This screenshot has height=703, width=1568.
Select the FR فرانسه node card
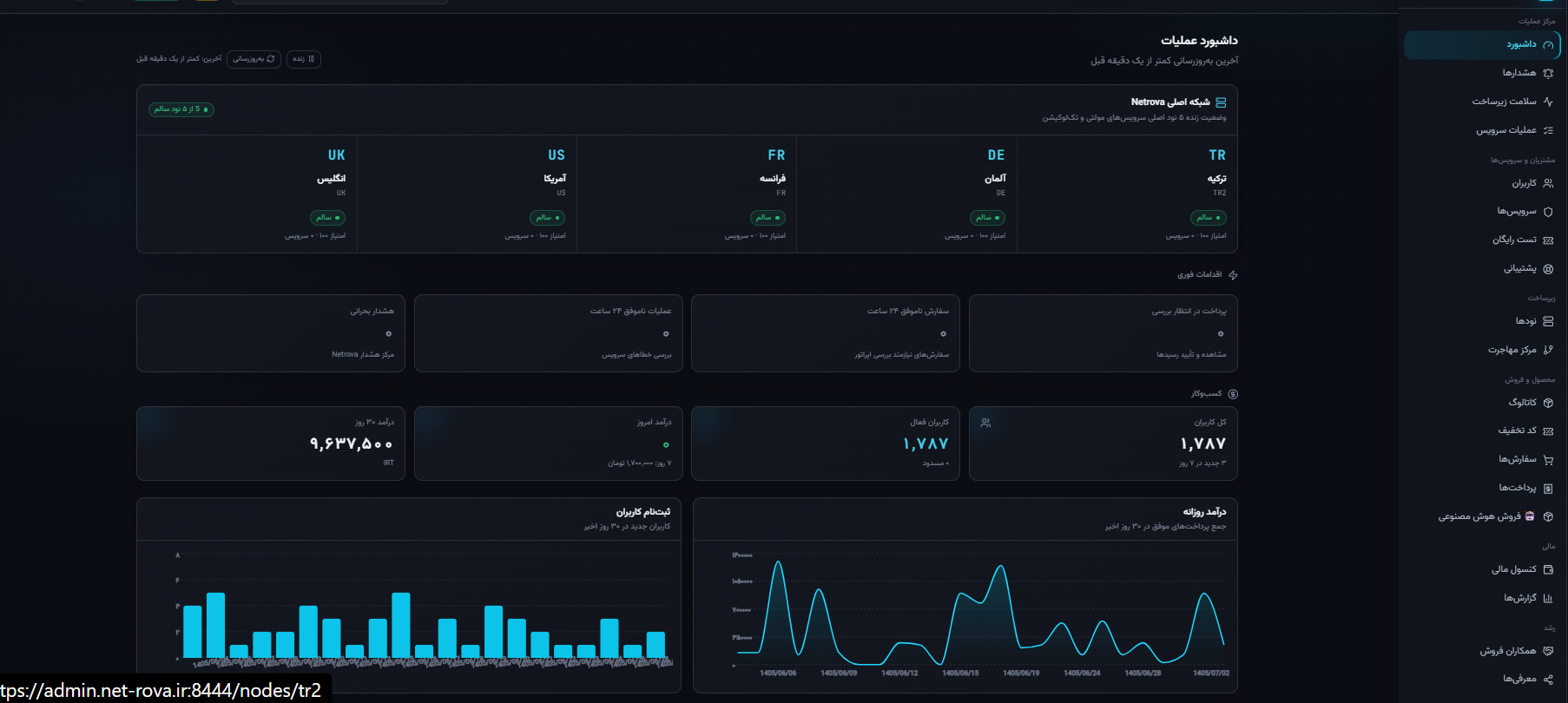pos(687,194)
